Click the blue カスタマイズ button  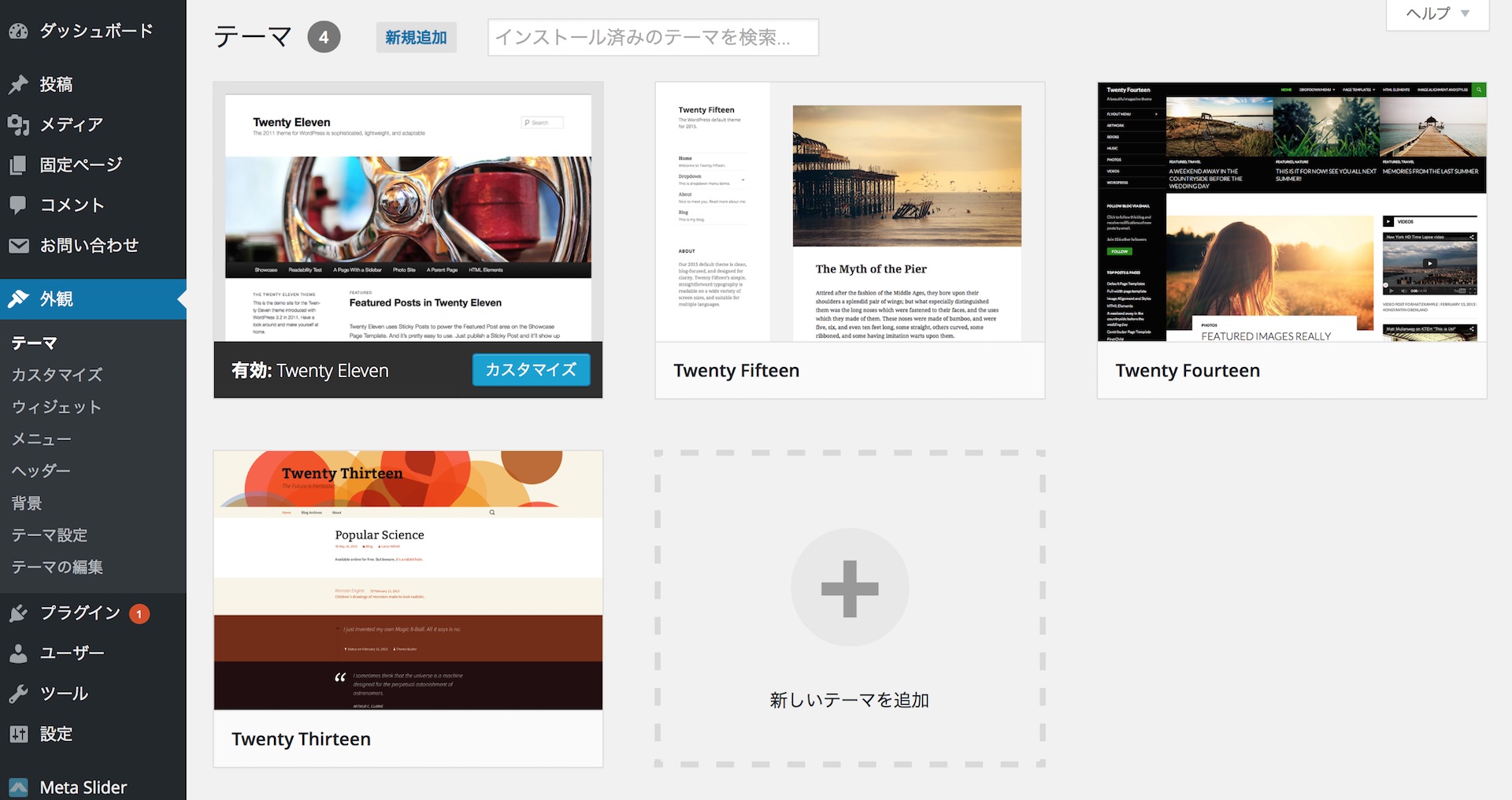[x=531, y=370]
